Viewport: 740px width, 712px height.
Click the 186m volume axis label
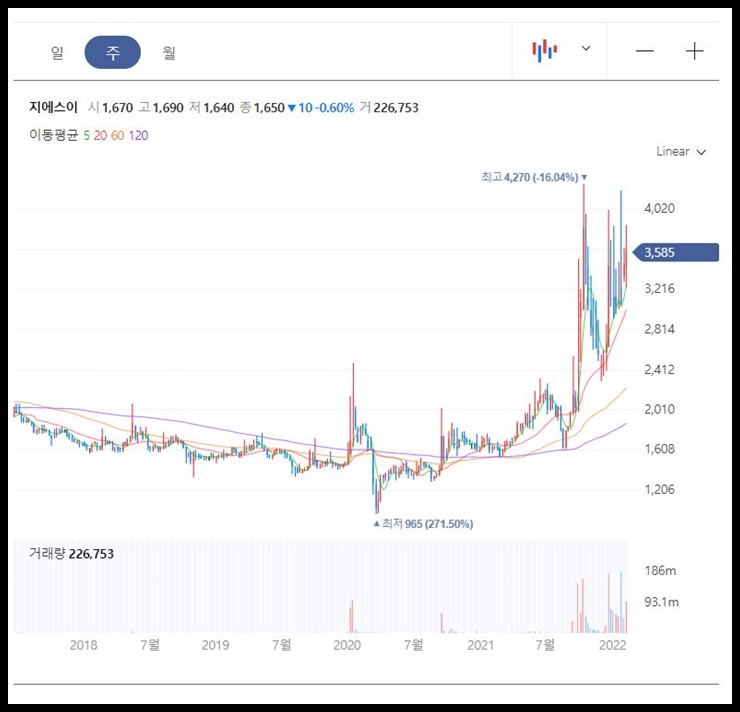660,571
